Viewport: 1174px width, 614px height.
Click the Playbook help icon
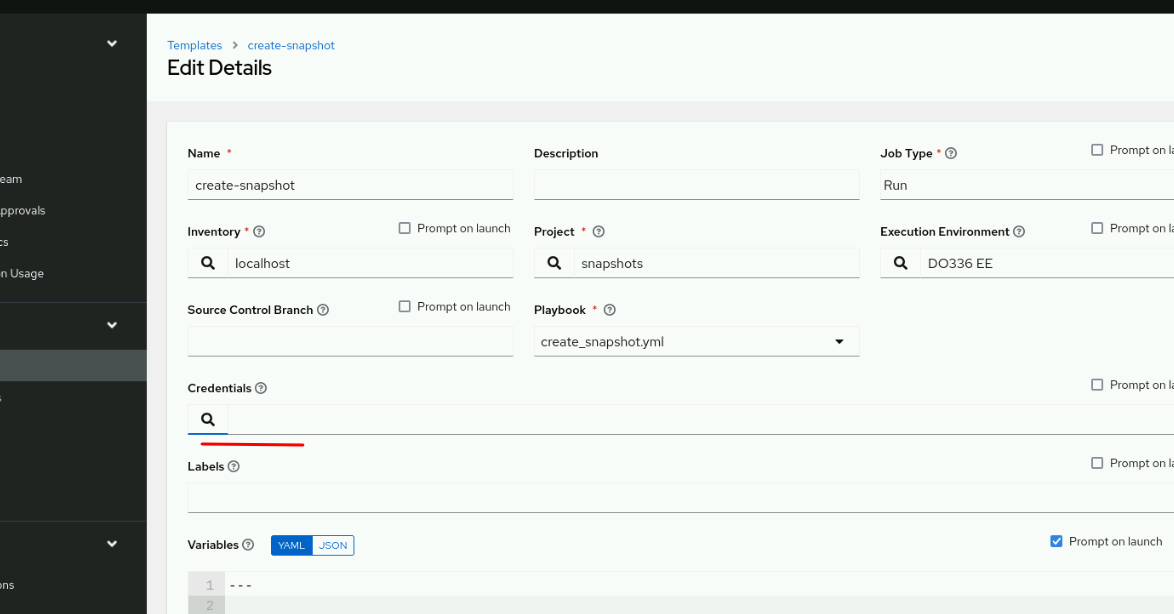pos(609,310)
